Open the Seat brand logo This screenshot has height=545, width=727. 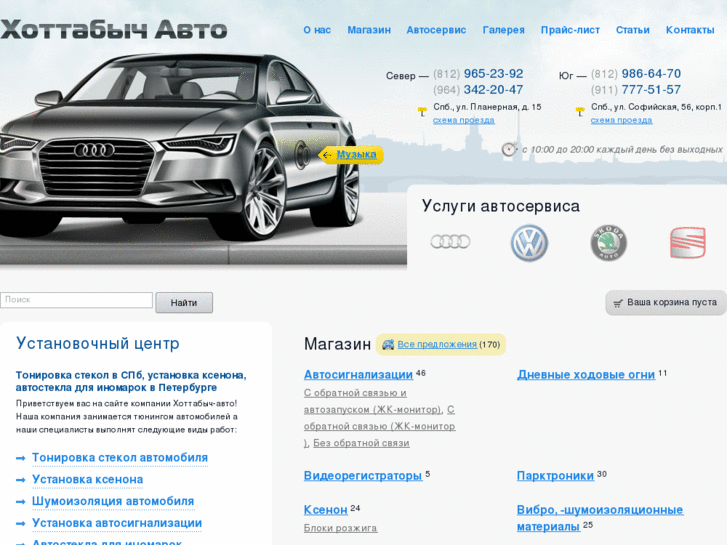(x=688, y=243)
